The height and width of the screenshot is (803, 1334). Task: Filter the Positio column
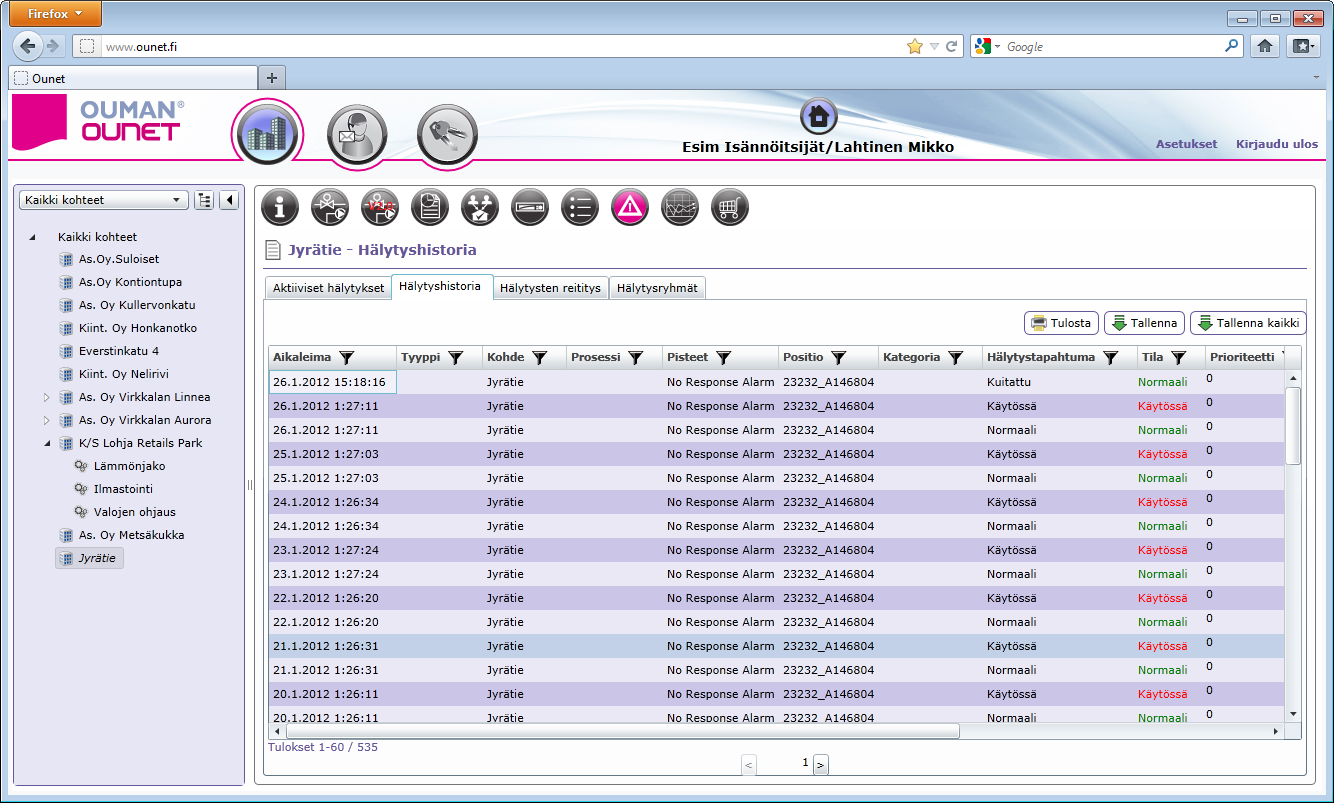pyautogui.click(x=839, y=357)
